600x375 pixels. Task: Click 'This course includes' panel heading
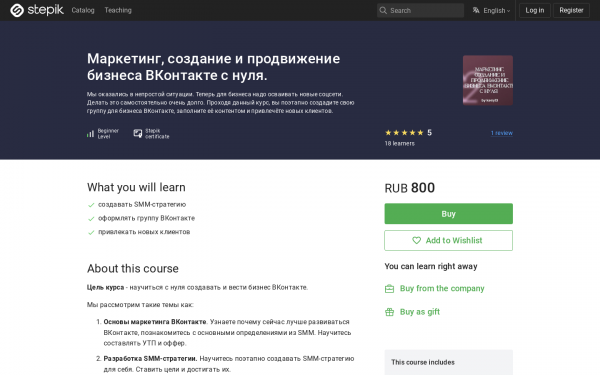[423, 362]
